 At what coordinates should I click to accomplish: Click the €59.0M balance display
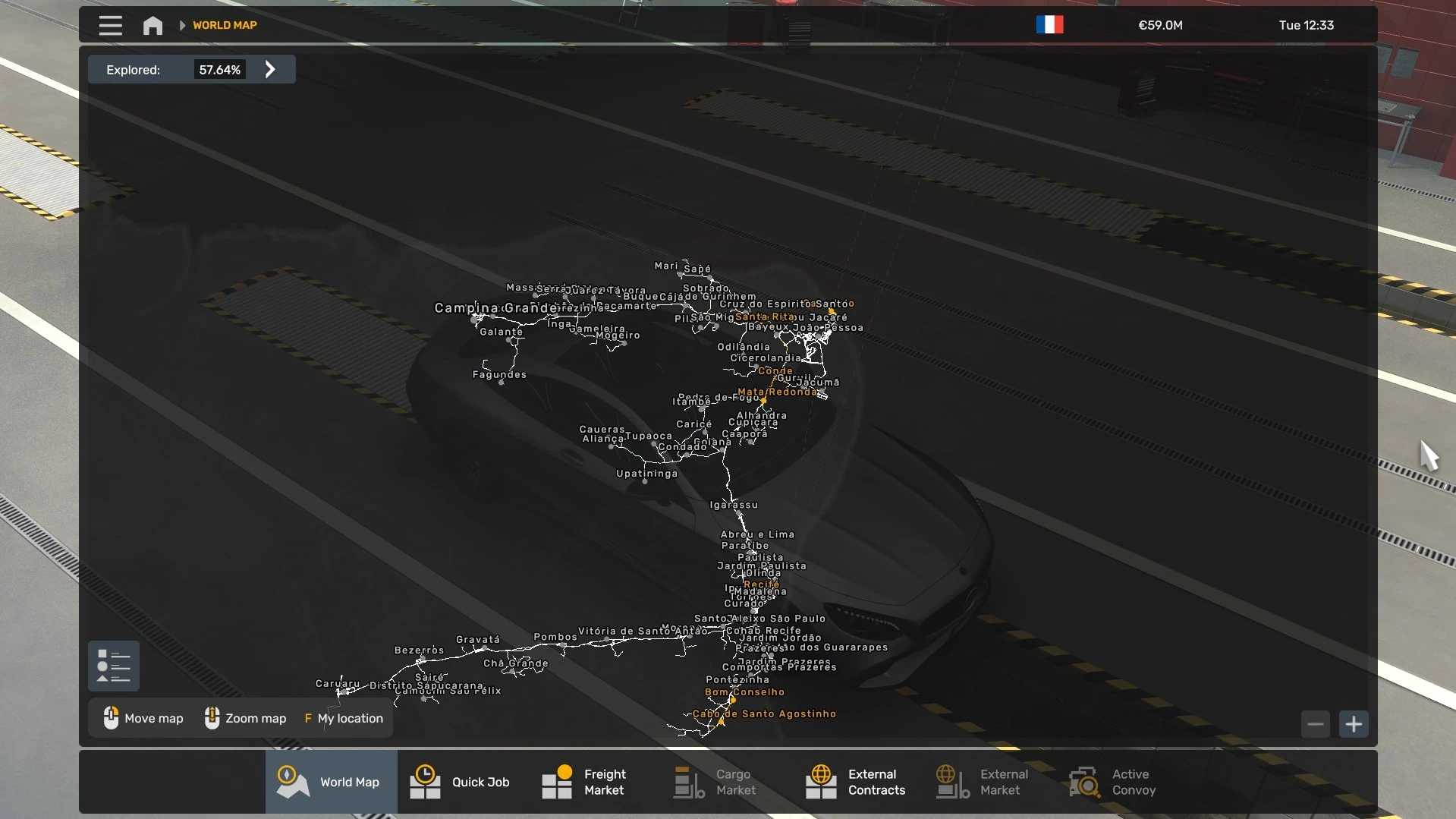[x=1160, y=26]
